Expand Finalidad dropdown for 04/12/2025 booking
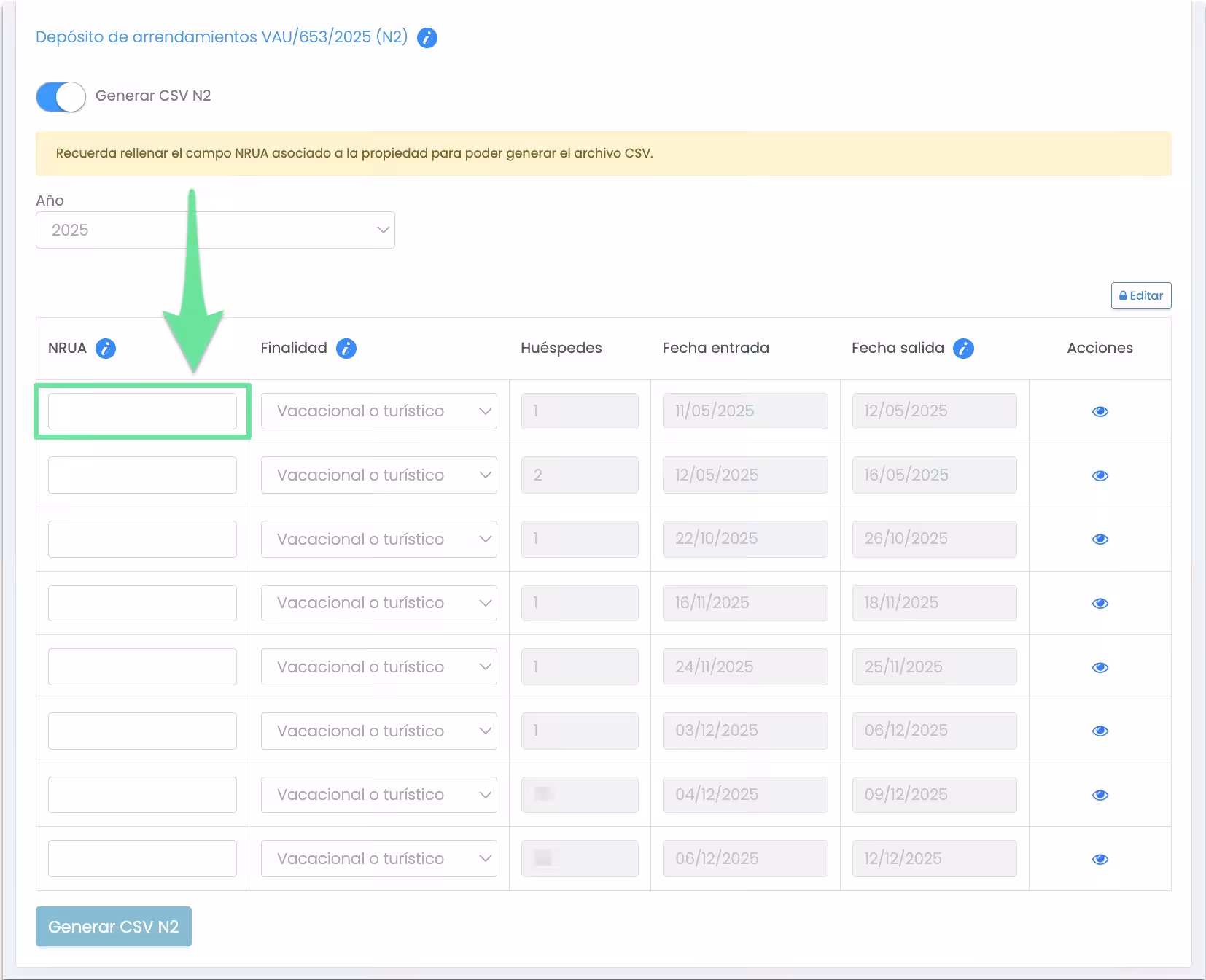This screenshot has height=980, width=1206. pyautogui.click(x=378, y=795)
